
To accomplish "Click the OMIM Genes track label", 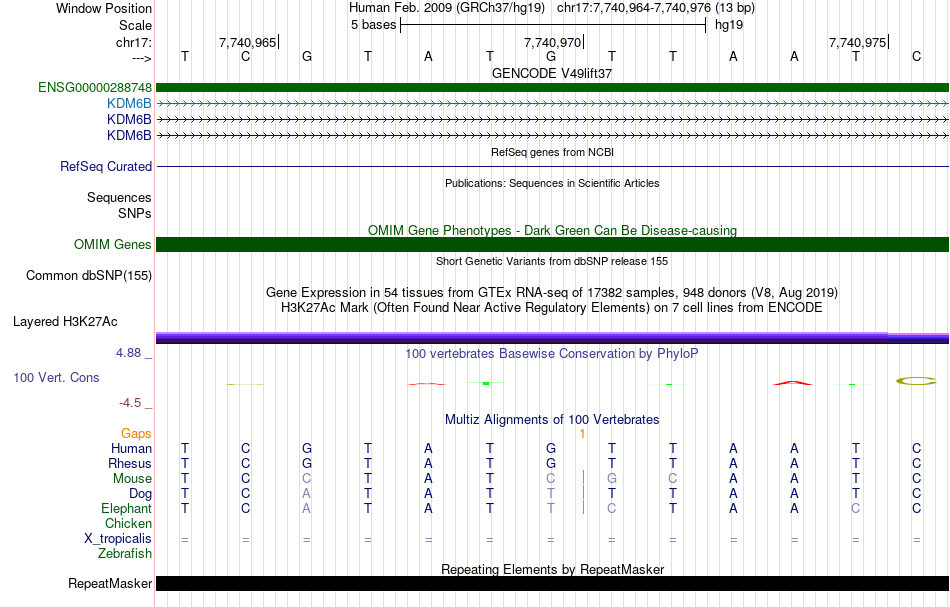I will 113,244.
